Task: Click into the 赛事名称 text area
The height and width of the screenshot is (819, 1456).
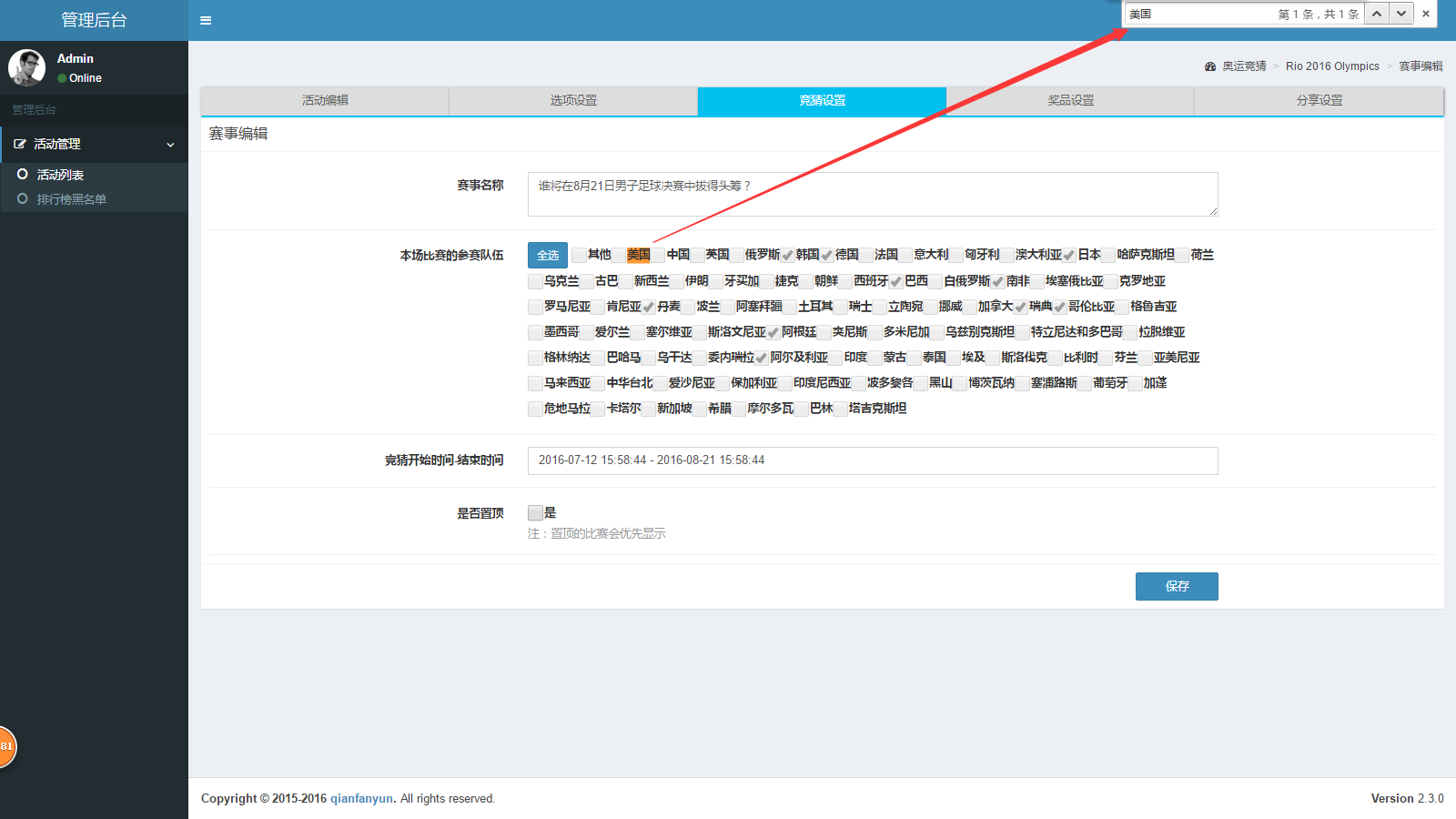Action: 872,194
